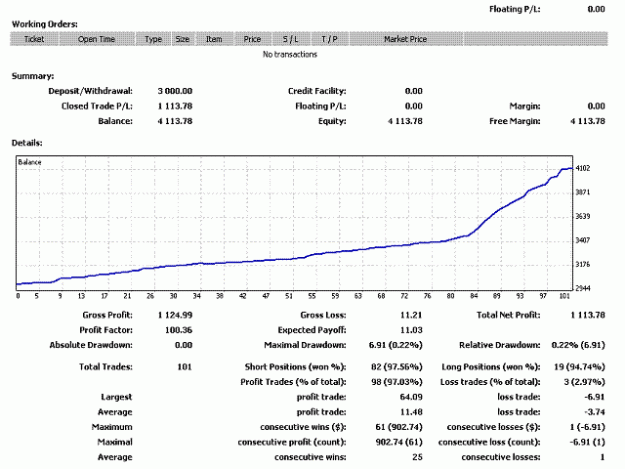Image resolution: width=625 pixels, height=469 pixels.
Task: Click the 'Margin:' label in Summary
Action: [525, 106]
